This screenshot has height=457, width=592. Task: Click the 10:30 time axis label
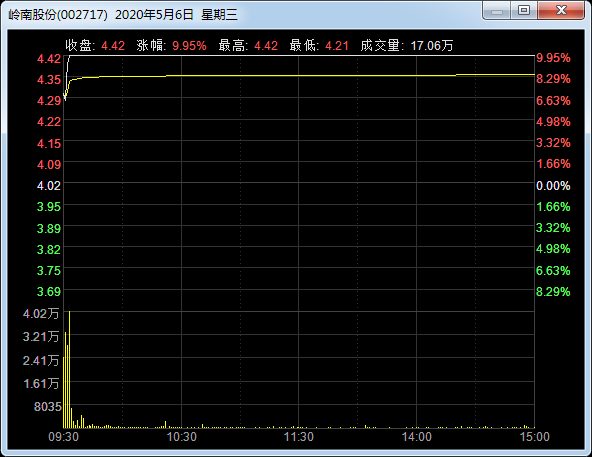click(x=182, y=437)
